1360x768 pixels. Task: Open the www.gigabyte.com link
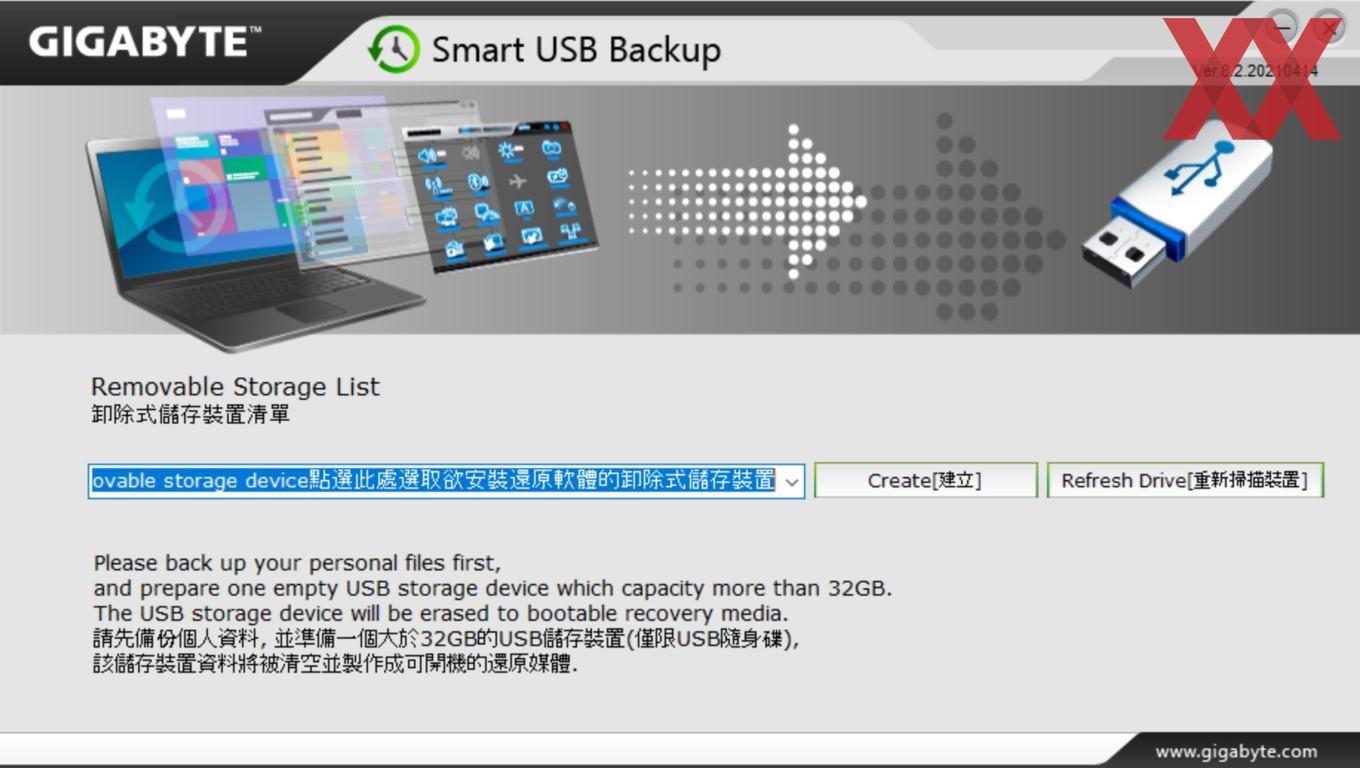1236,751
